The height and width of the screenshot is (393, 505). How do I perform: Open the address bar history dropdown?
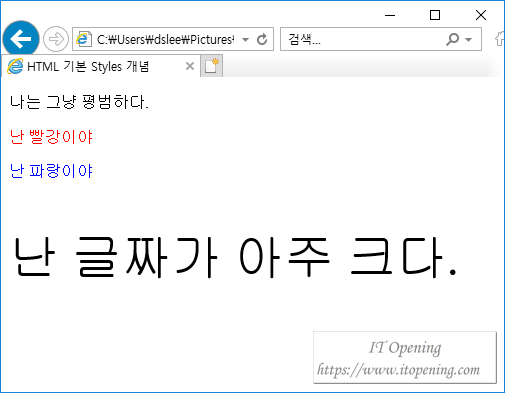pyautogui.click(x=245, y=40)
